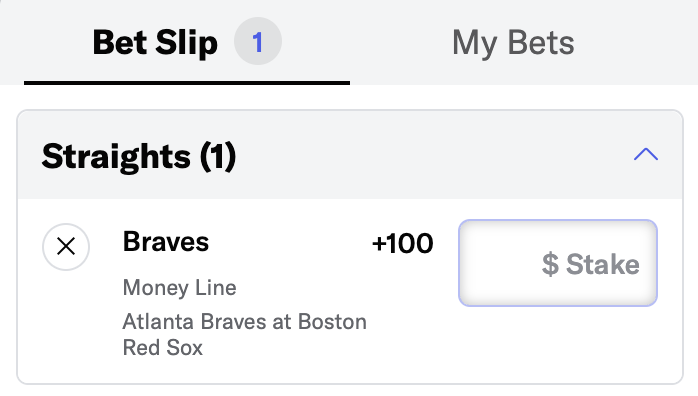The image size is (698, 396).
Task: Click the Money Line market label
Action: point(179,287)
